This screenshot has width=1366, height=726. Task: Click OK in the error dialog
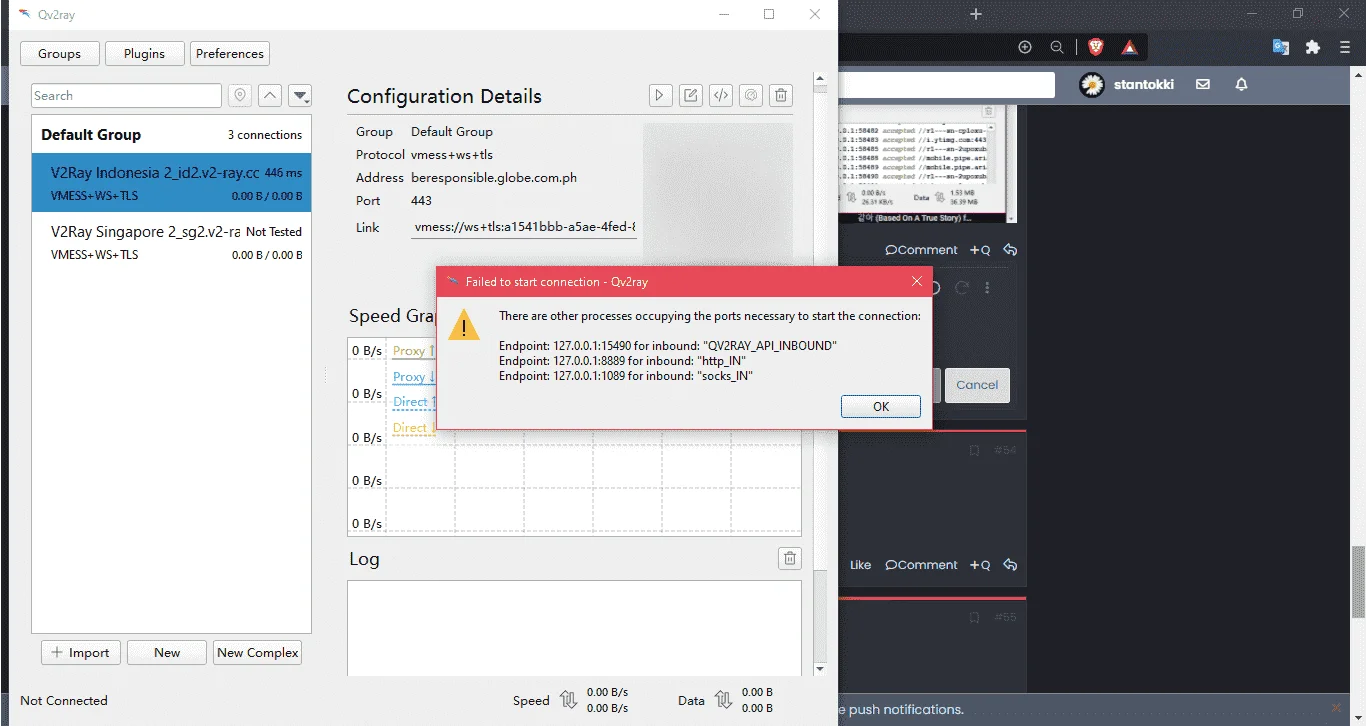click(881, 406)
